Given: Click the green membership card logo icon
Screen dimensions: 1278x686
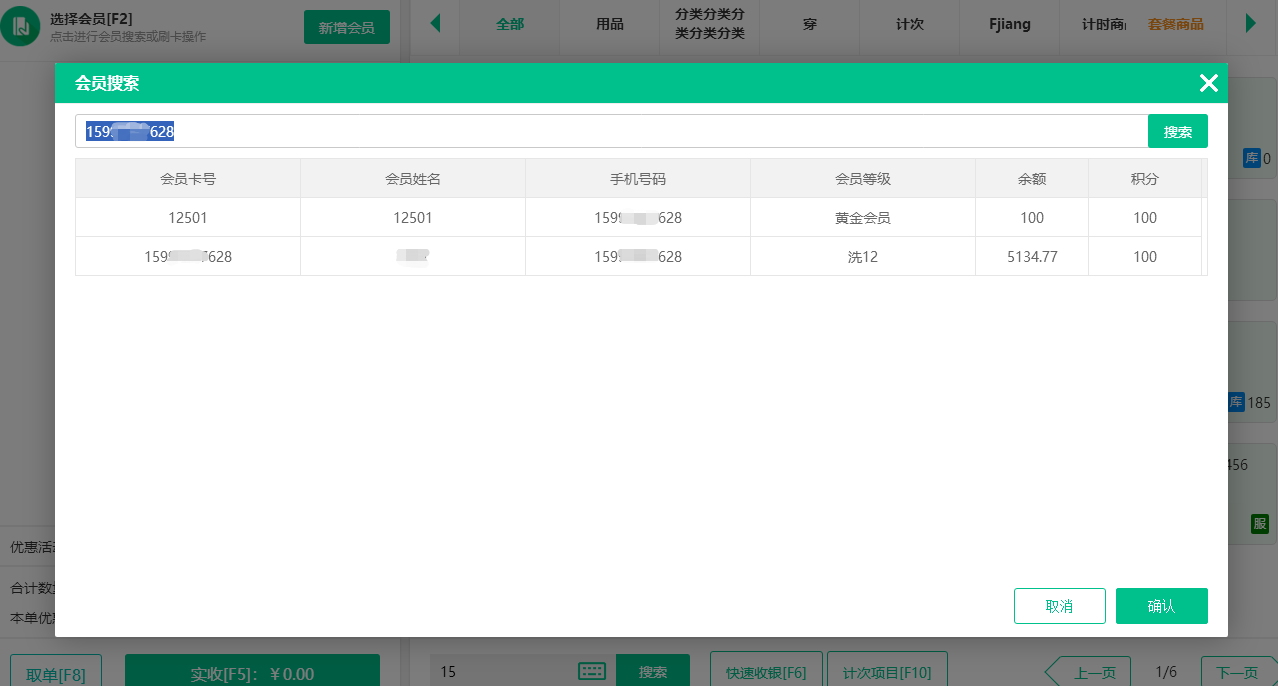Looking at the screenshot, I should point(22,23).
